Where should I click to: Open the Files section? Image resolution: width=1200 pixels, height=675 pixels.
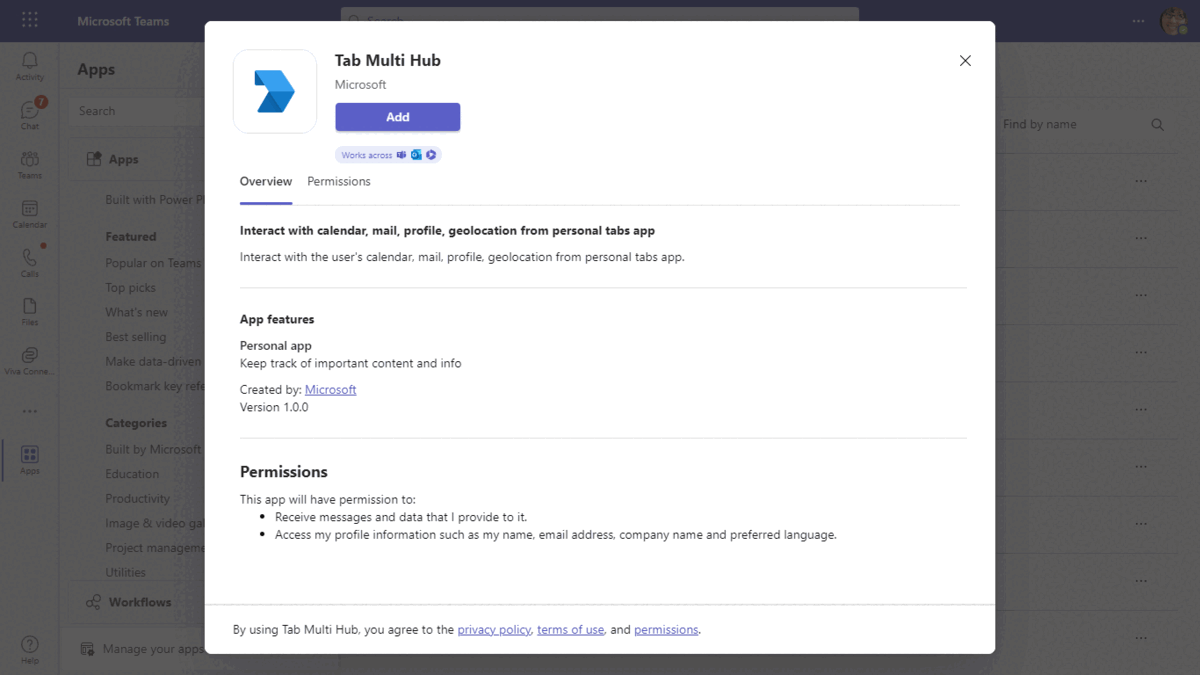click(x=29, y=313)
